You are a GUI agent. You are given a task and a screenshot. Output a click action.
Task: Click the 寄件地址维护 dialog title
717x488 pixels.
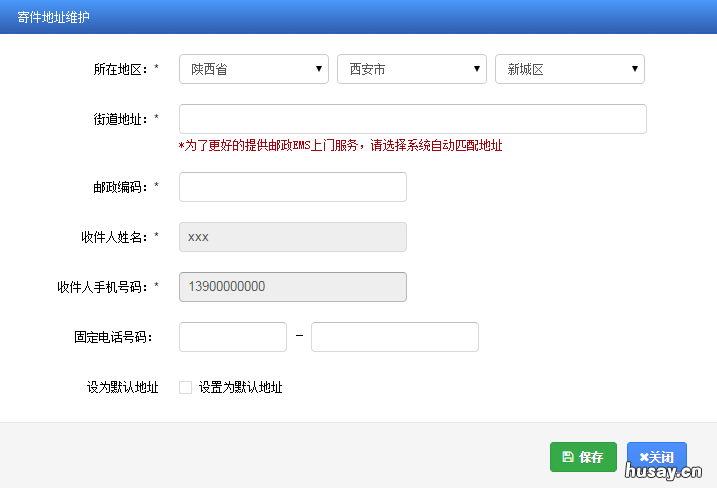click(x=53, y=17)
